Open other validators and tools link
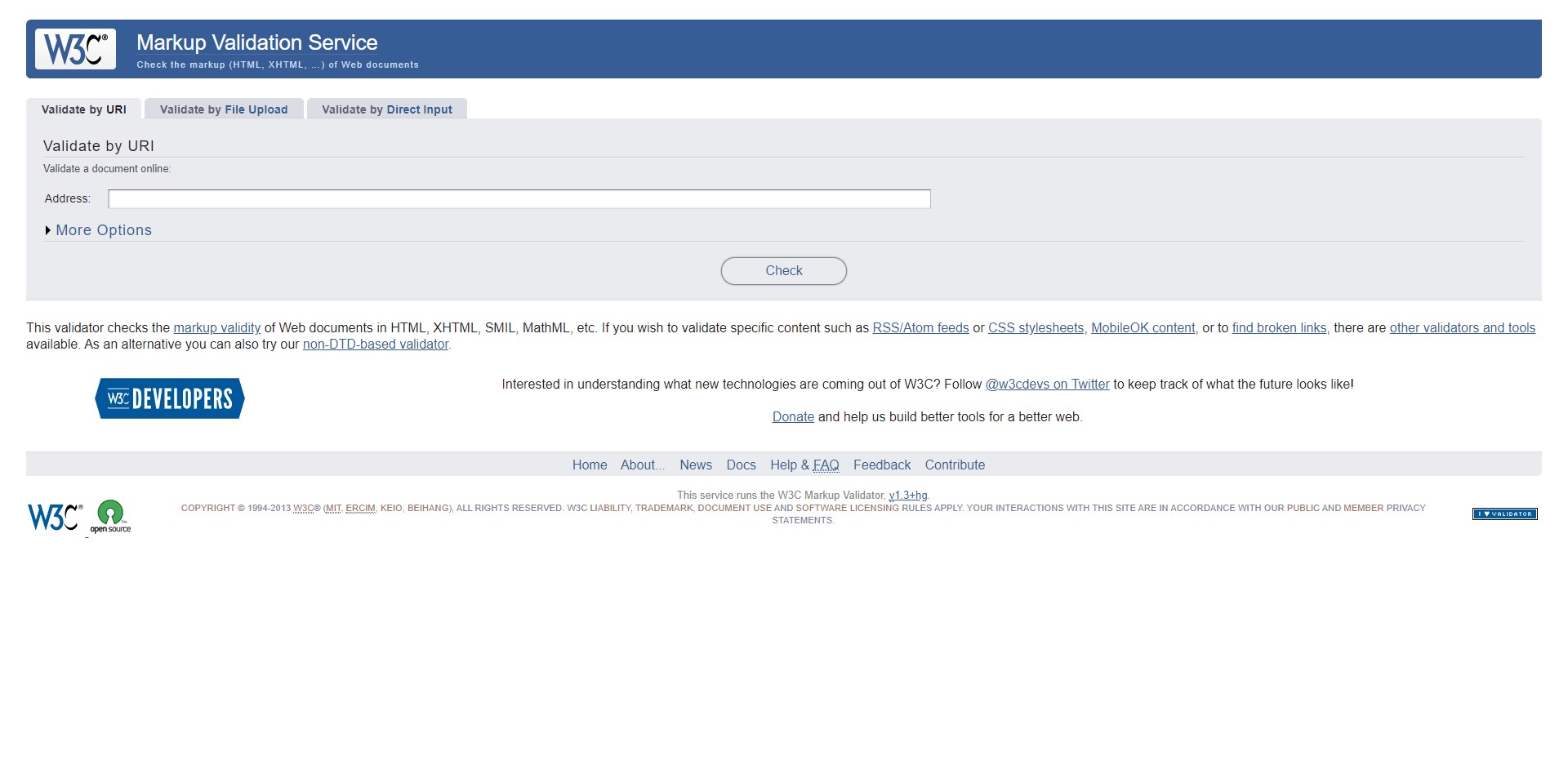The image size is (1568, 765). point(1463,328)
